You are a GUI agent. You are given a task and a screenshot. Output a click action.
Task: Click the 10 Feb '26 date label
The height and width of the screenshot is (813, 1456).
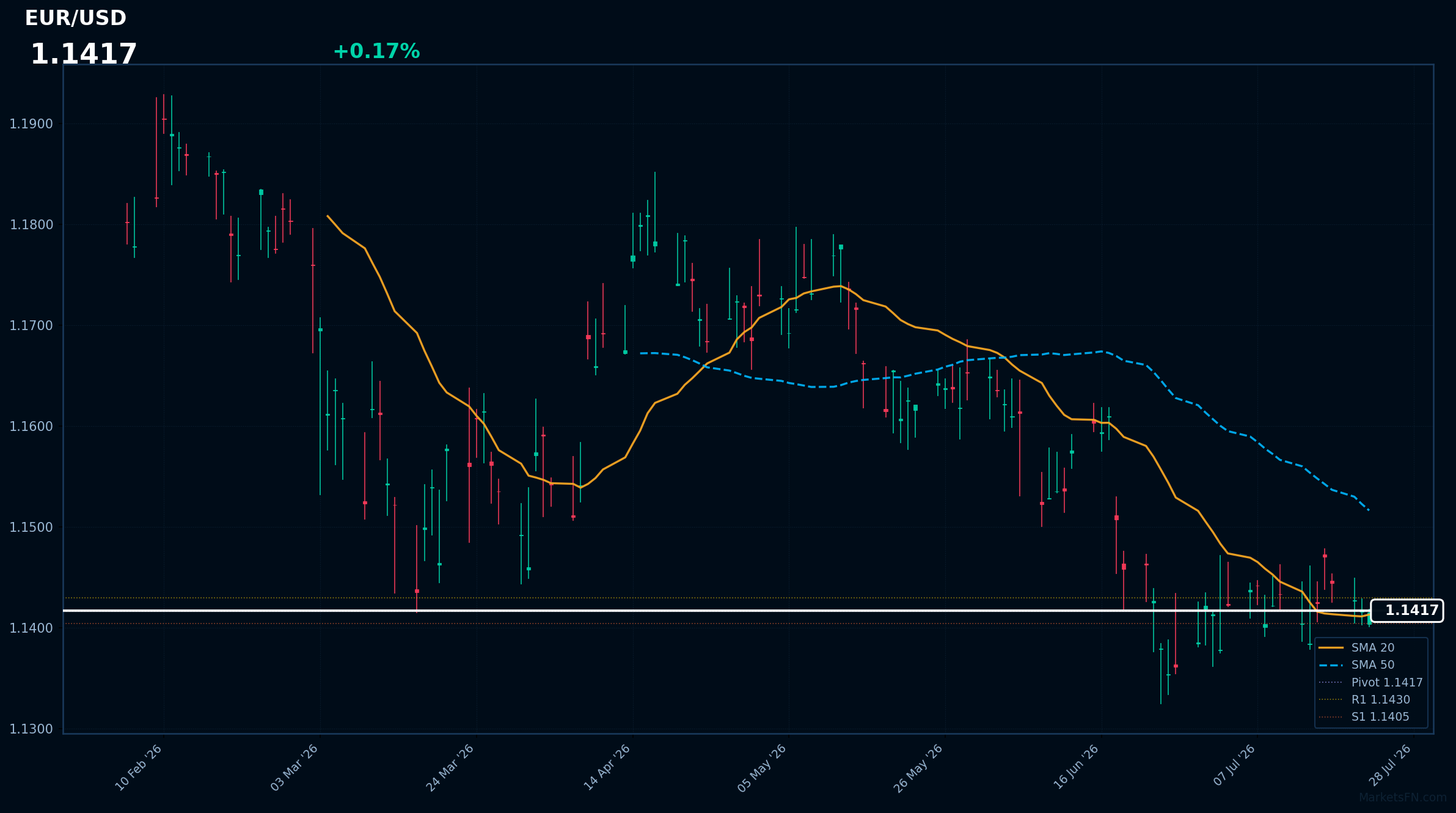coord(139,768)
